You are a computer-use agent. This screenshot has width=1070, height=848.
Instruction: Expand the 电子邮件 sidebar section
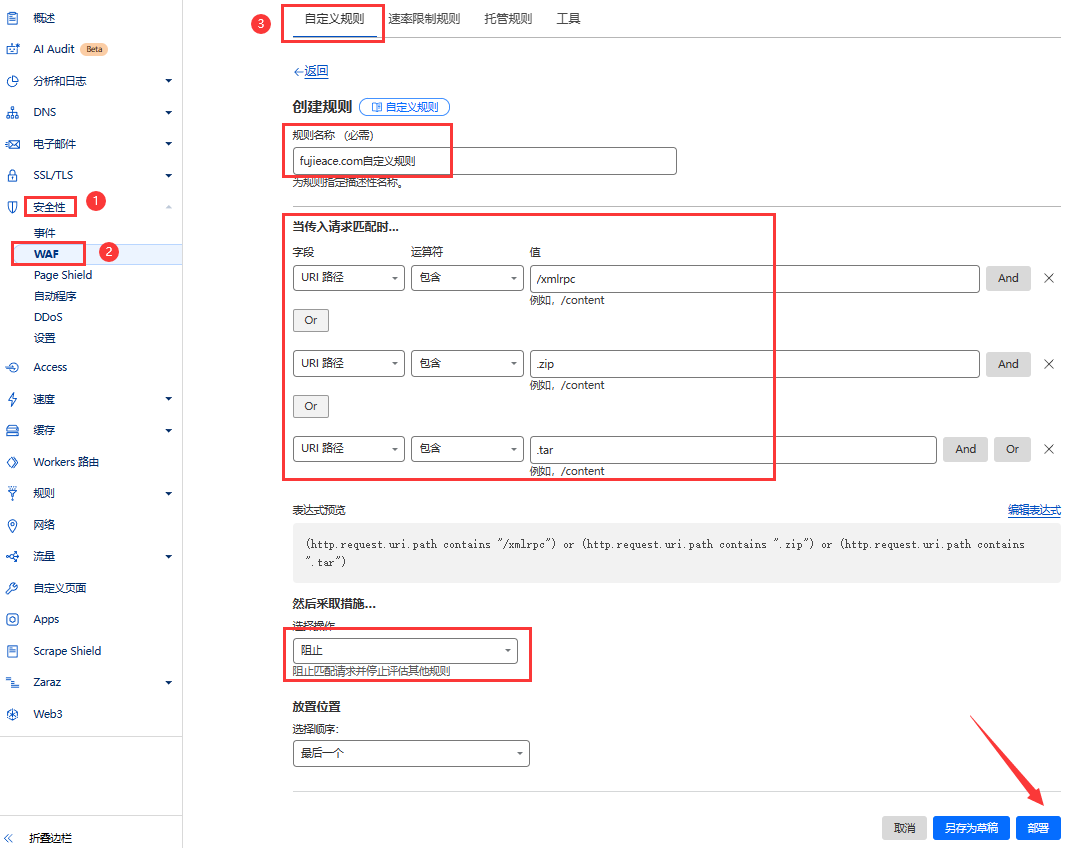[169, 144]
